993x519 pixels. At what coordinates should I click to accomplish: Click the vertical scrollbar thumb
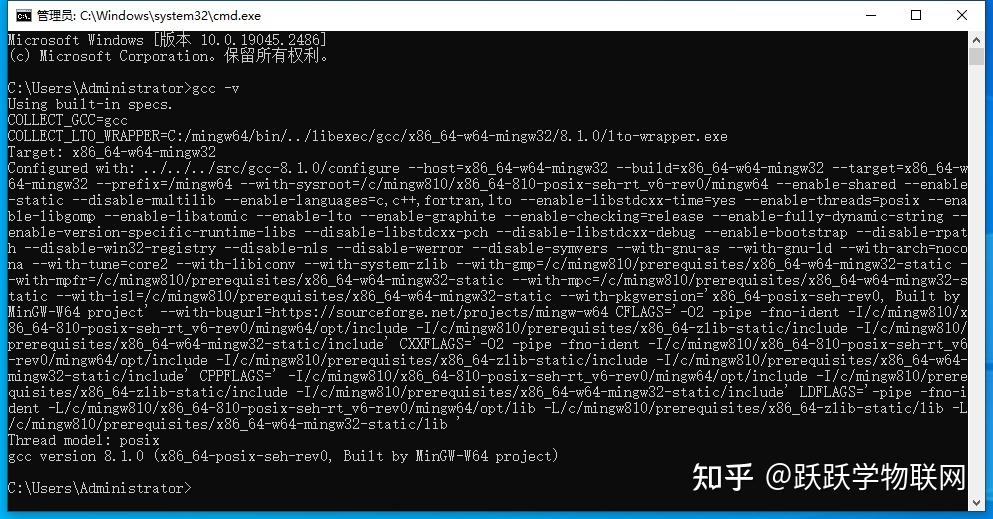pos(976,56)
